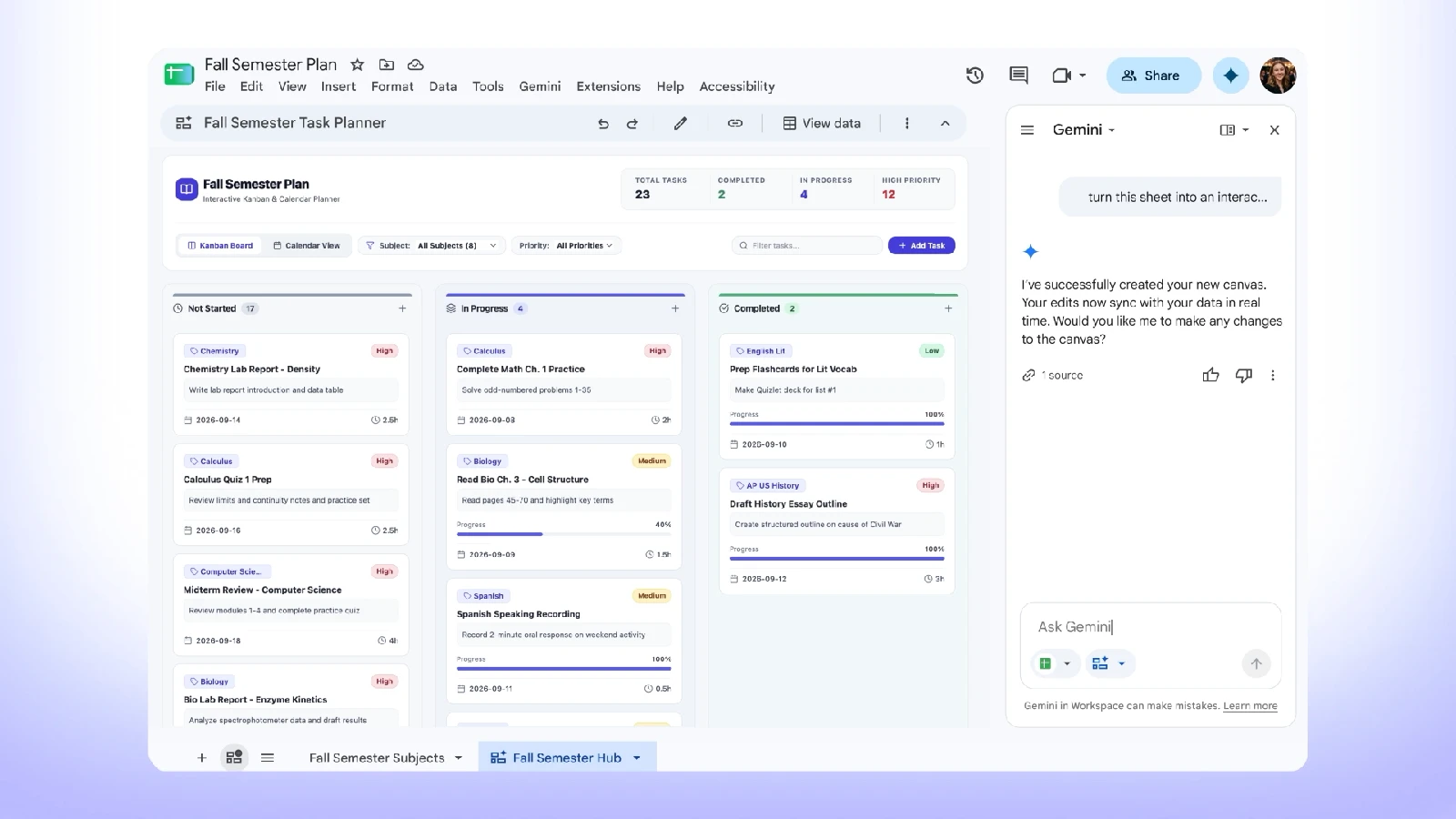Add card to Not Started column
This screenshot has width=1456, height=819.
coord(402,308)
